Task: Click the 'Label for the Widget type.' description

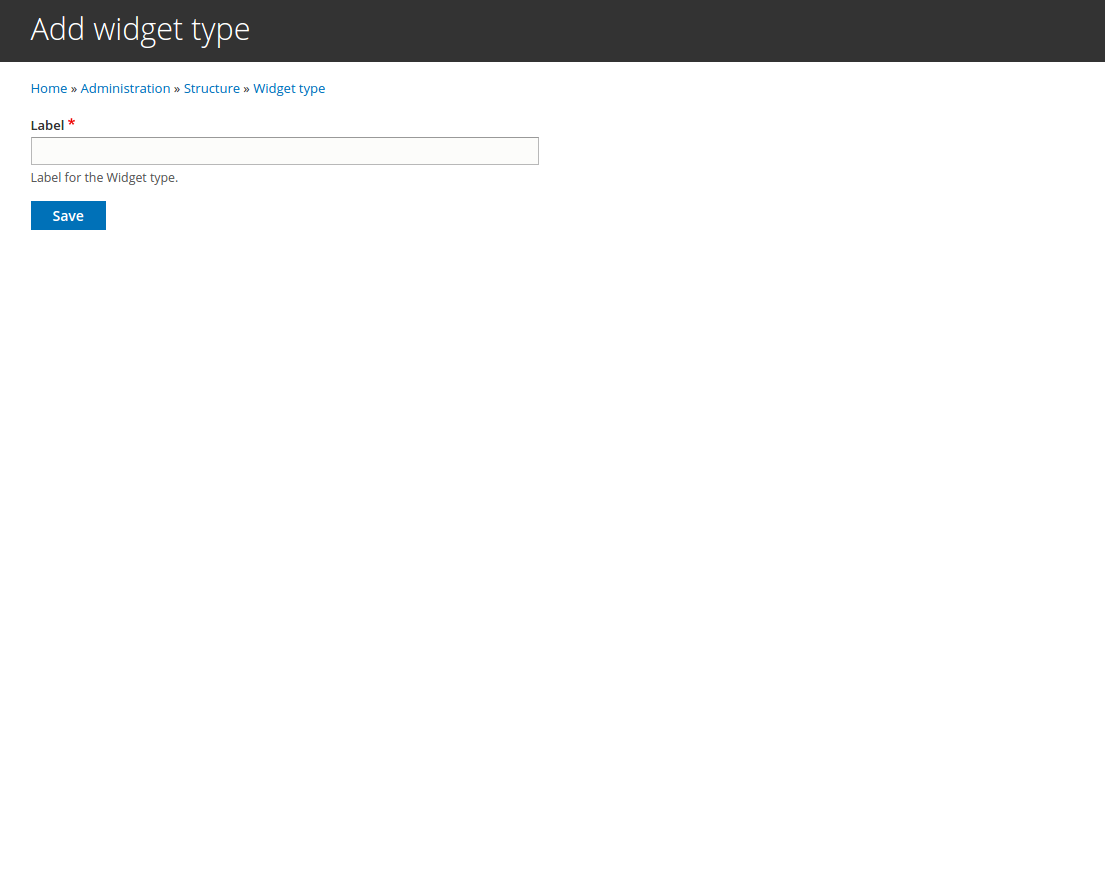Action: [104, 178]
